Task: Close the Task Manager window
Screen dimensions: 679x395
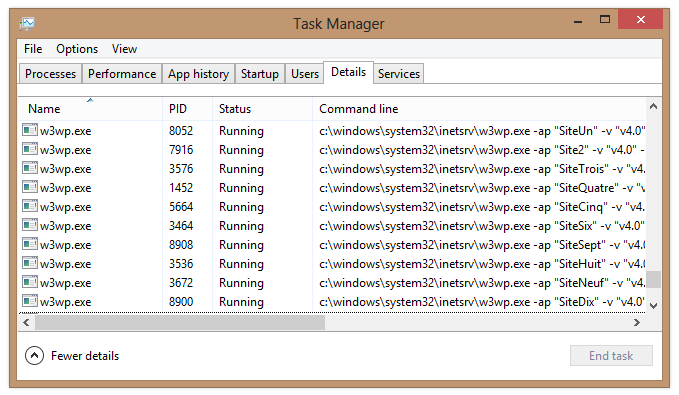Action: tap(640, 19)
